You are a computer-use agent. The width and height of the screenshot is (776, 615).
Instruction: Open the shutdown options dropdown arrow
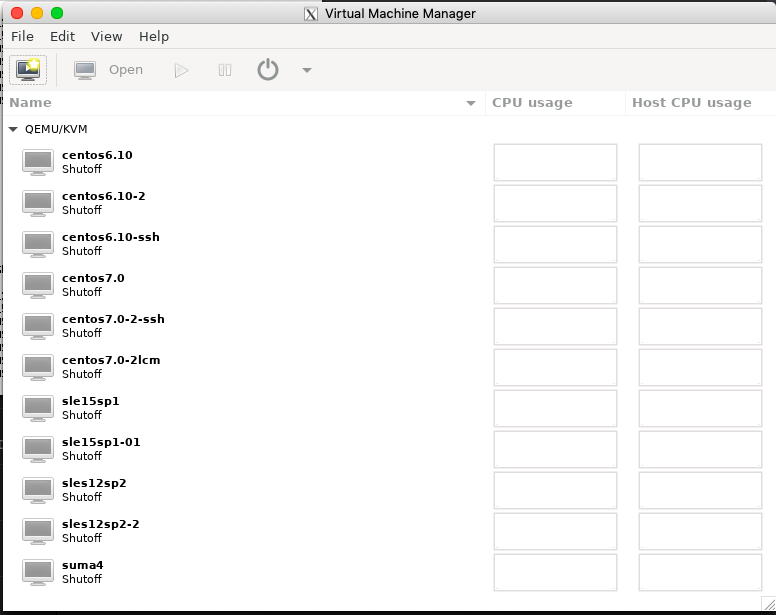tap(307, 70)
